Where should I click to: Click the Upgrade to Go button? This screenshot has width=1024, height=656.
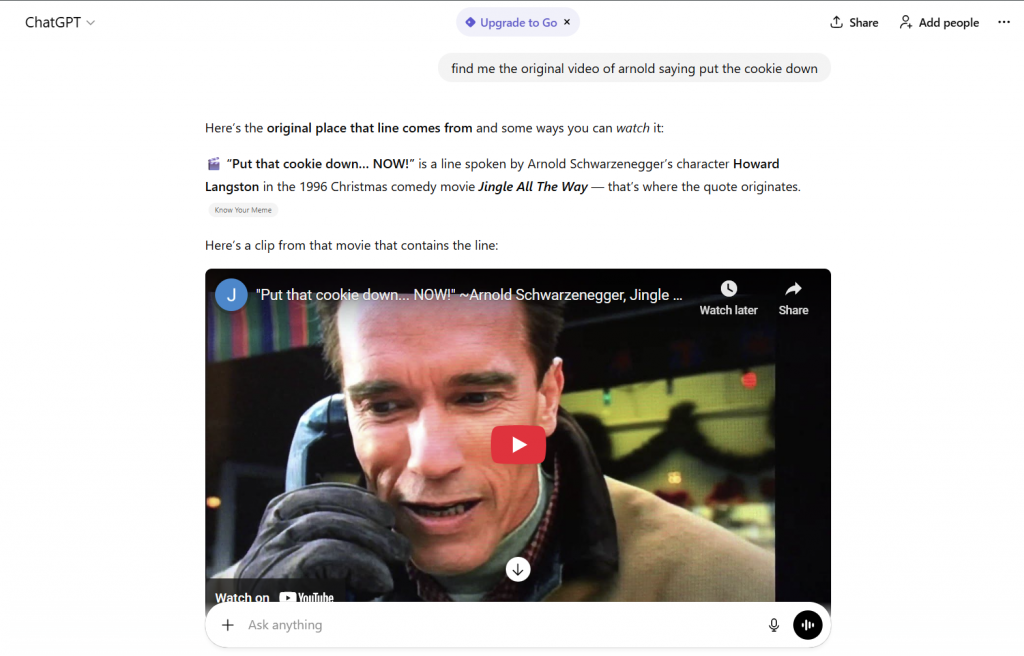click(x=510, y=22)
